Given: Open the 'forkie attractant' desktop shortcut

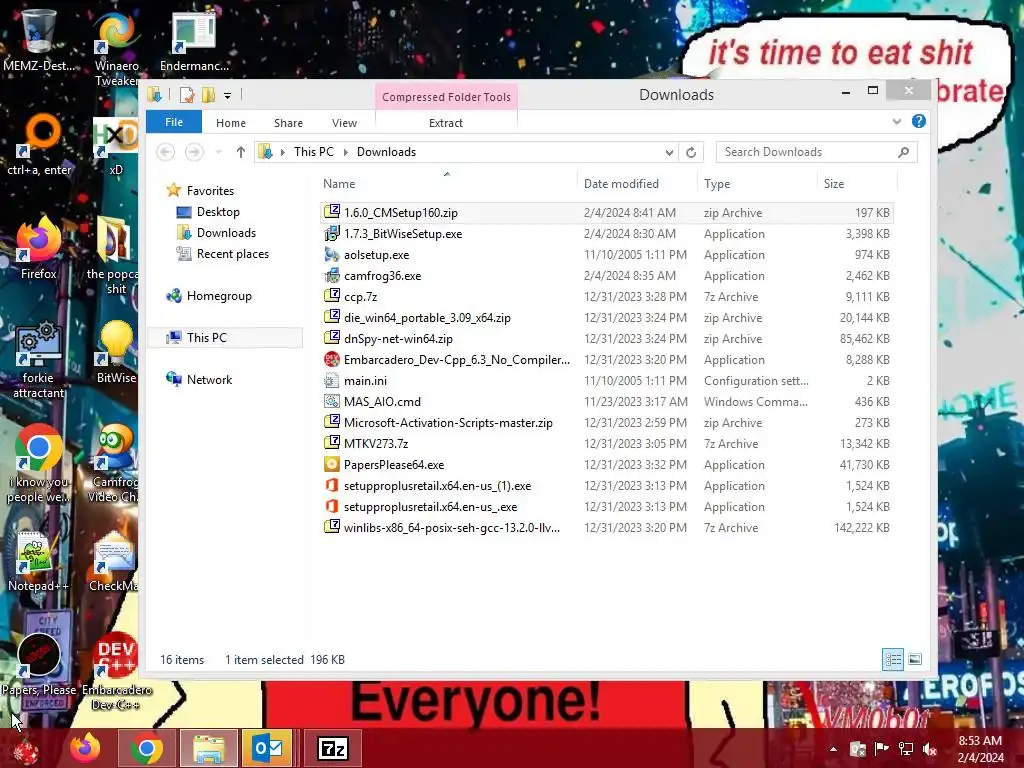Looking at the screenshot, I should 38,359.
